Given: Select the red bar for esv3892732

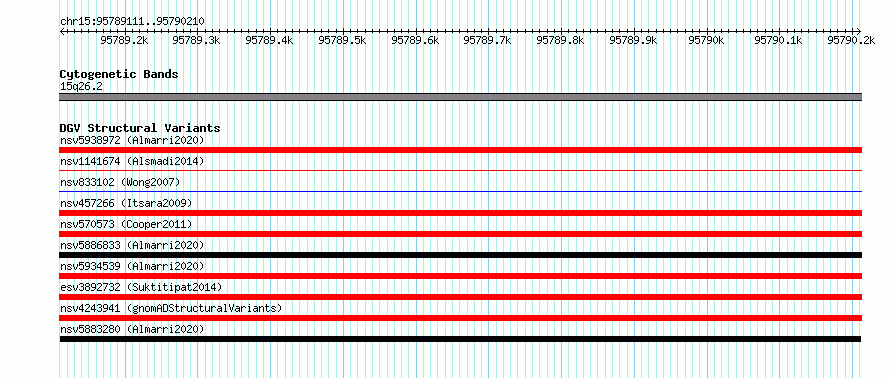Looking at the screenshot, I should (461, 297).
